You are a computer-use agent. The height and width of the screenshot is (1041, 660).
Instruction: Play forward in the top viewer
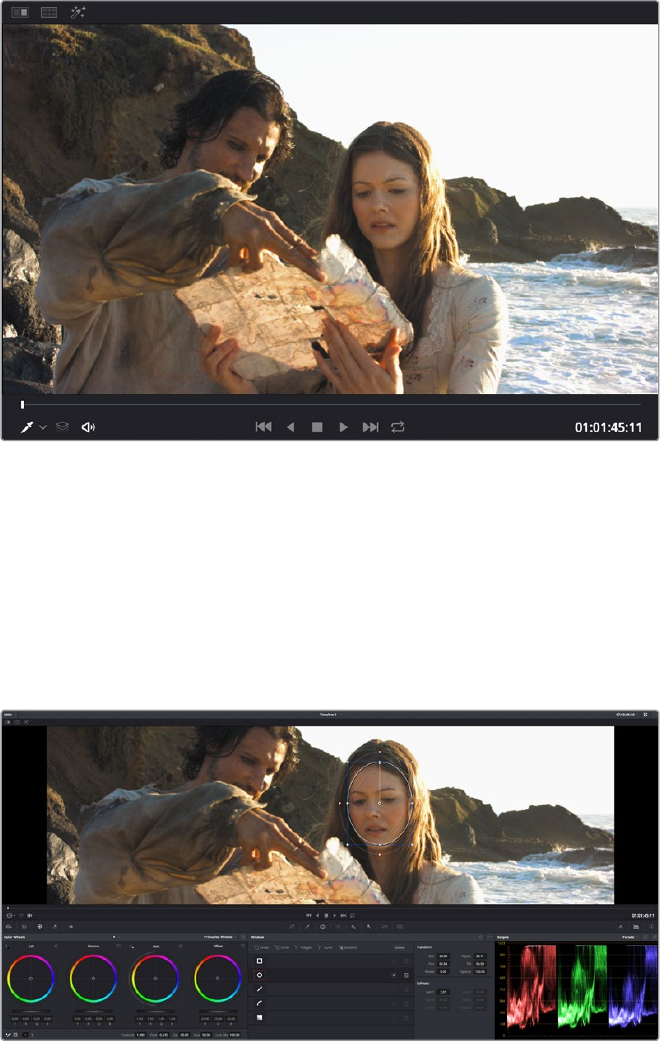tap(343, 427)
